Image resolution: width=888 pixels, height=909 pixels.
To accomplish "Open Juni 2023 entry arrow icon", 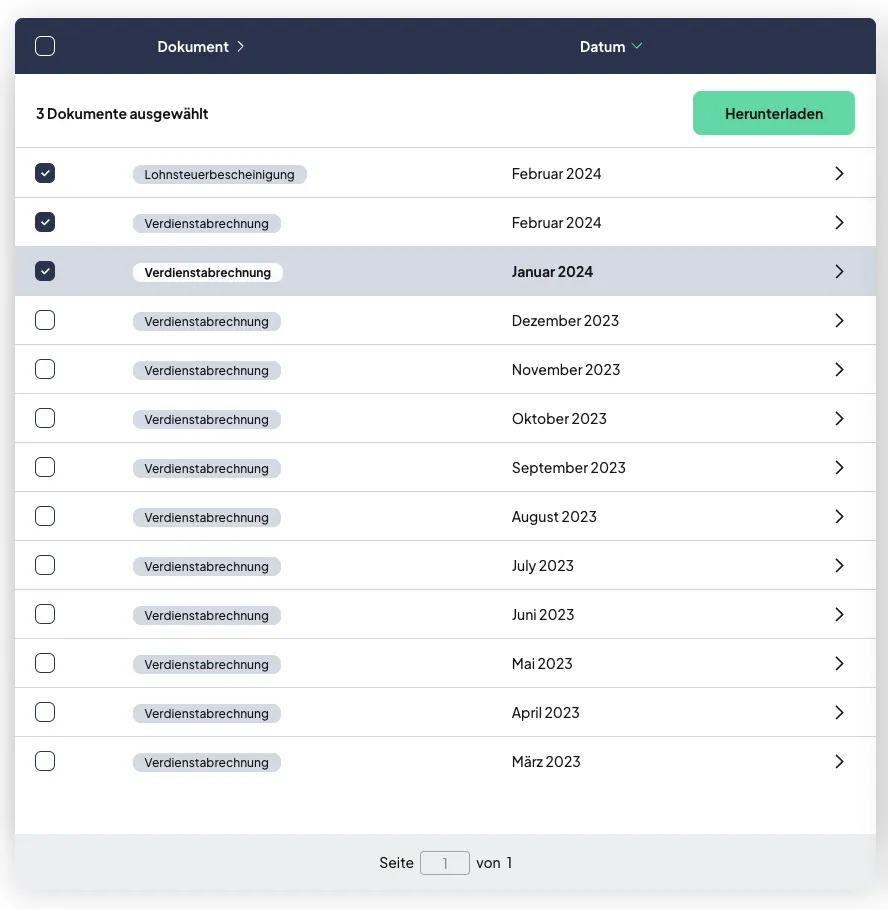I will (x=839, y=615).
